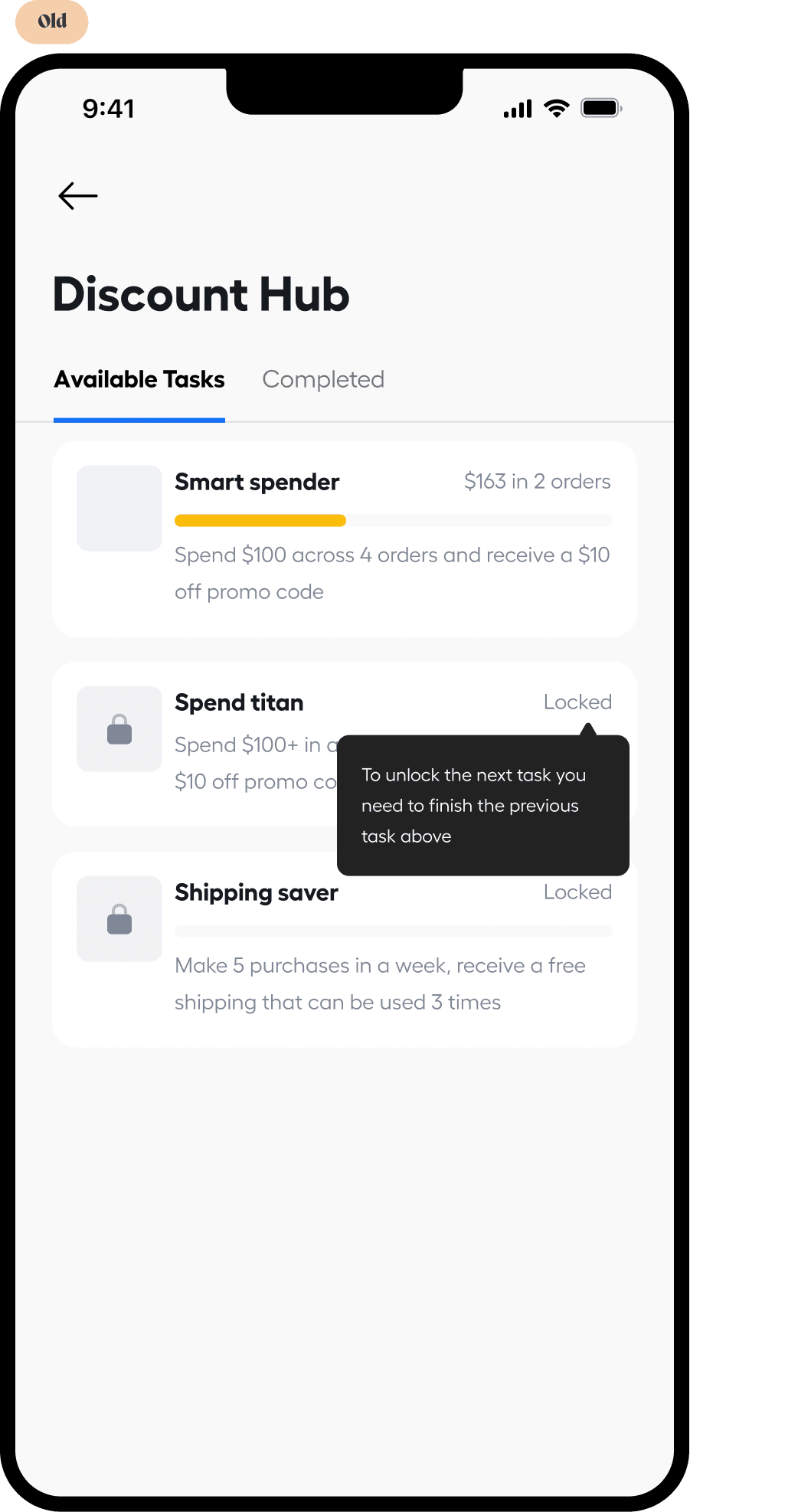The width and height of the screenshot is (798, 1512).
Task: Click the Shipping saver empty progress bar
Action: click(x=394, y=931)
